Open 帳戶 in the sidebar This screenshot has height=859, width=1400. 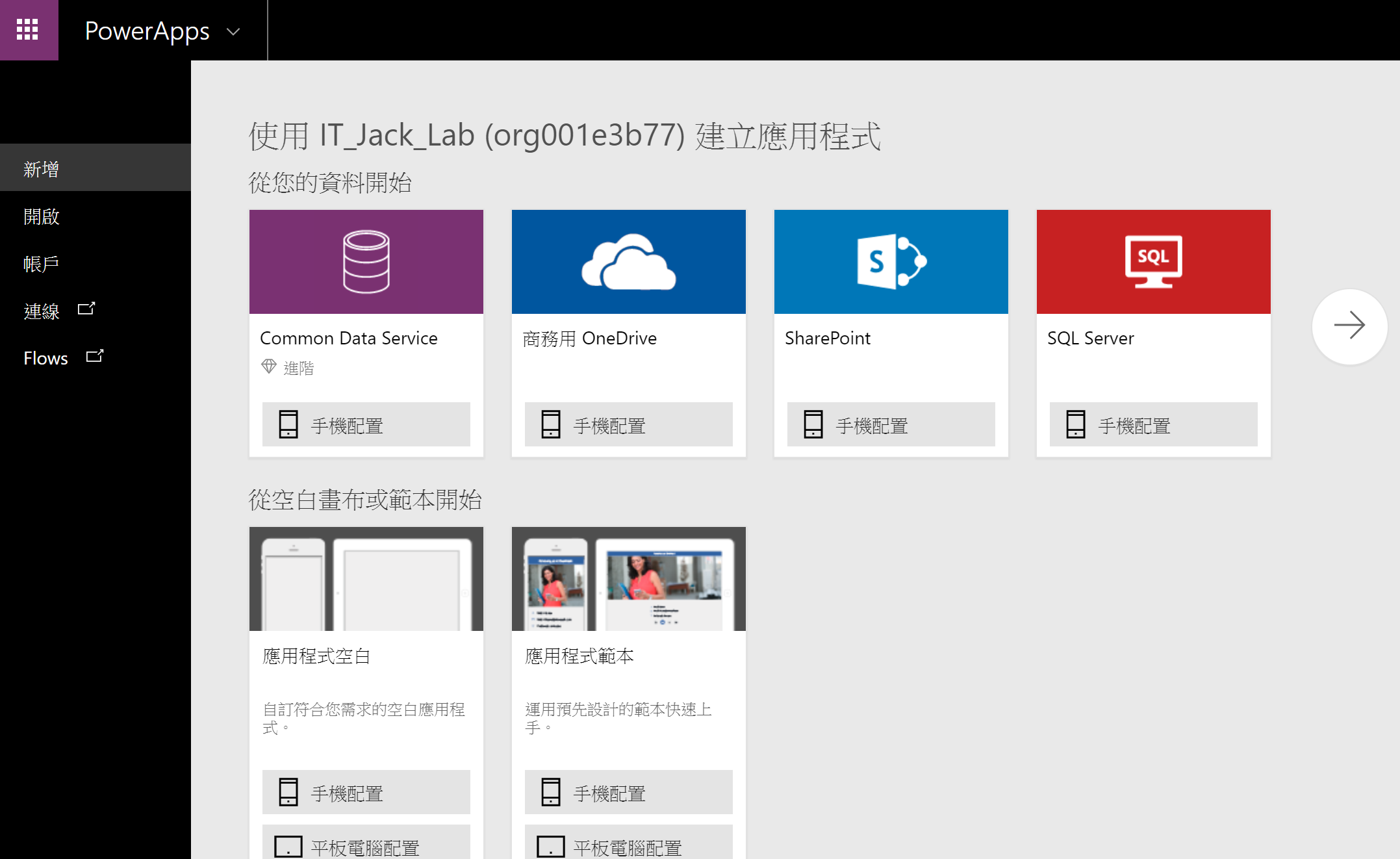[95, 264]
